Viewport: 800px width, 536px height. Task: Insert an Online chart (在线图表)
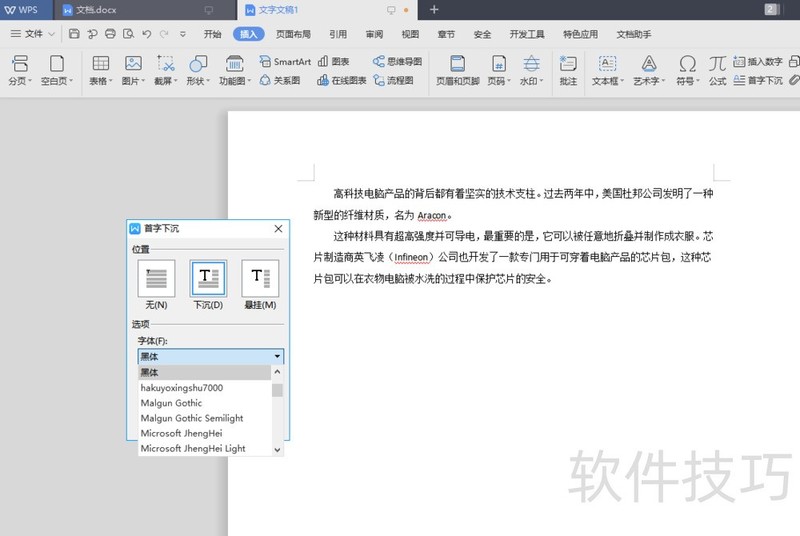pos(341,81)
